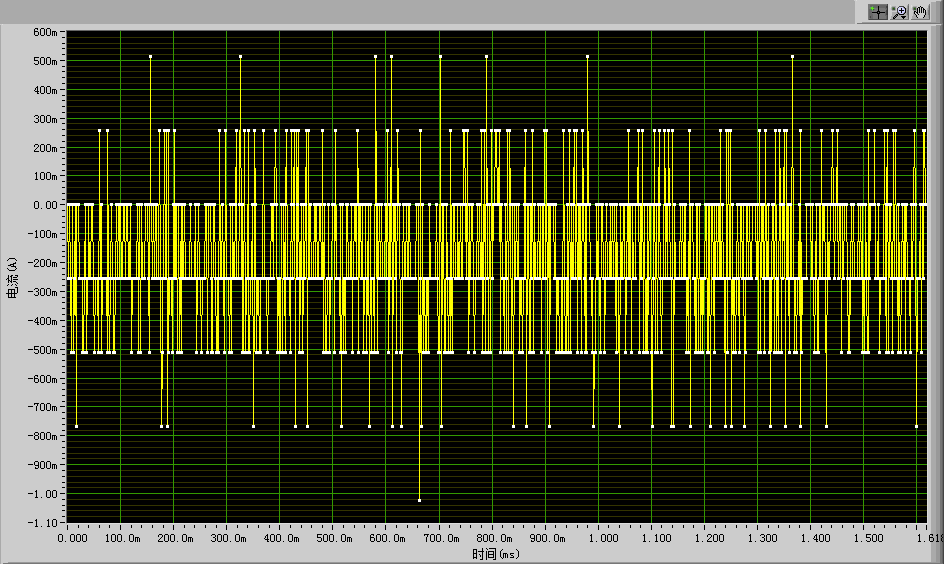The image size is (944, 564).
Task: Click the 100m Y-axis tick label
Action: click(45, 176)
